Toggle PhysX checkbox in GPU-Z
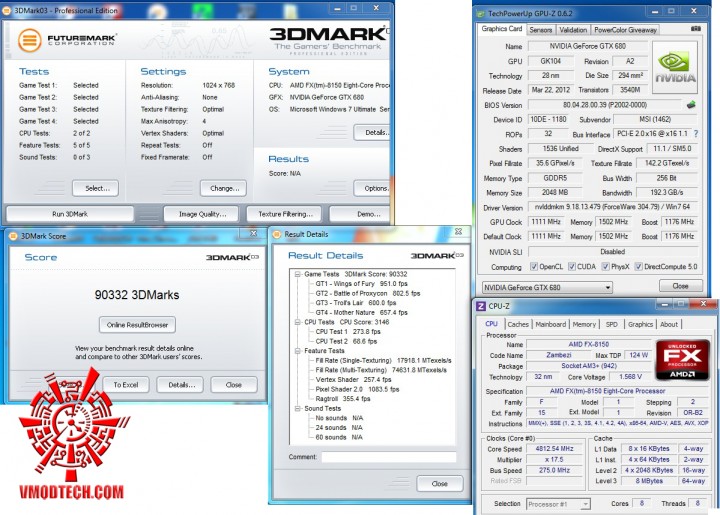Viewport: 720px width, 515px height. point(605,266)
